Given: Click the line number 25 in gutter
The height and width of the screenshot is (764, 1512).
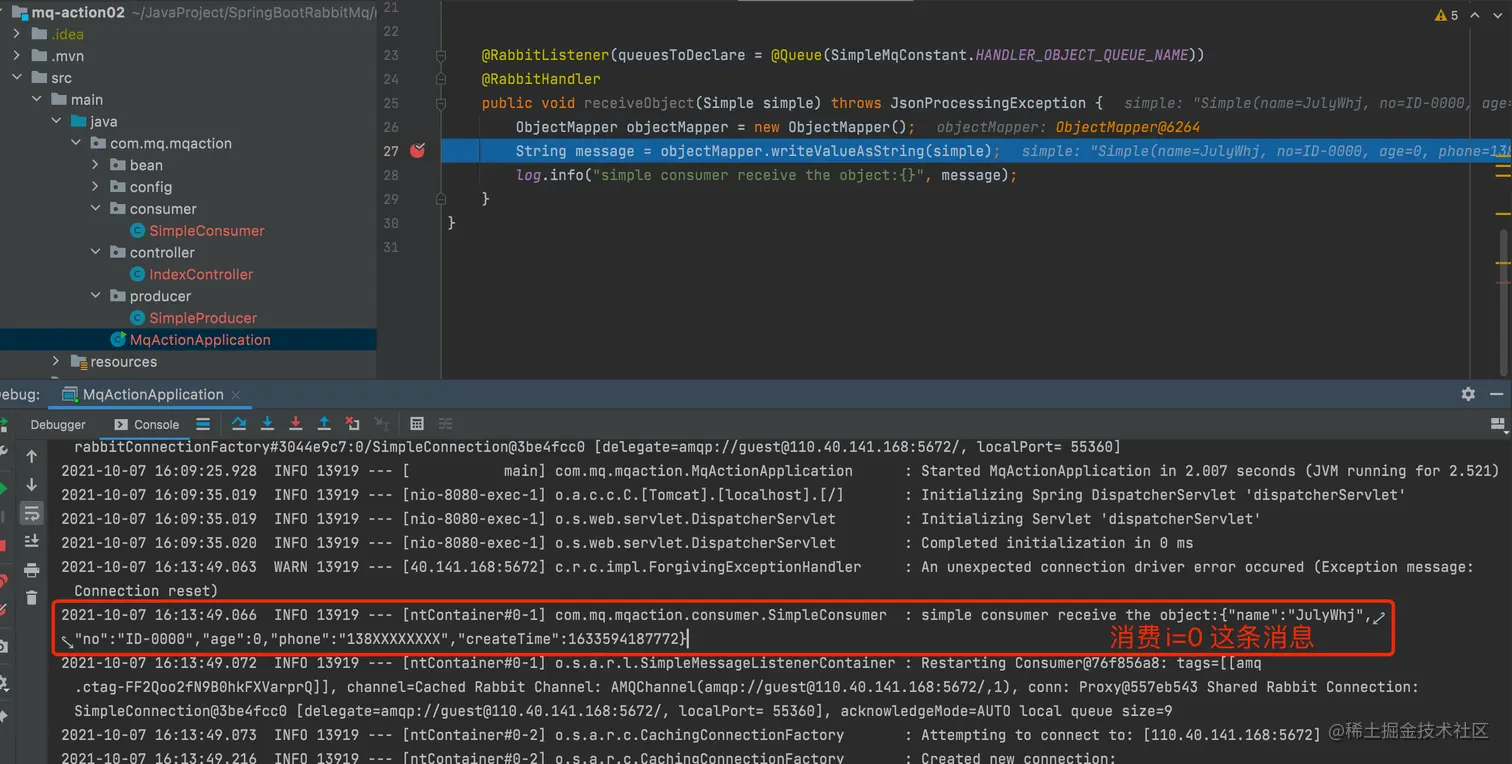Looking at the screenshot, I should point(391,103).
